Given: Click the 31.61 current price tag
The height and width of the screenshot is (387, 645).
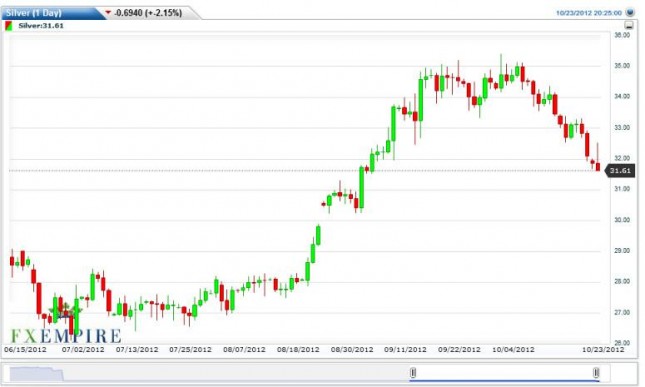Looking at the screenshot, I should [619, 171].
